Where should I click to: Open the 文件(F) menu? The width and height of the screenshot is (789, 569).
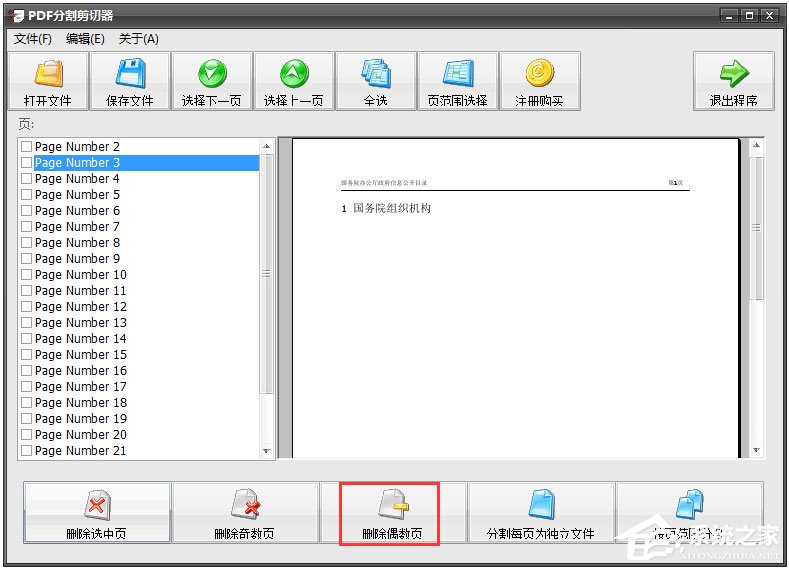[x=33, y=39]
